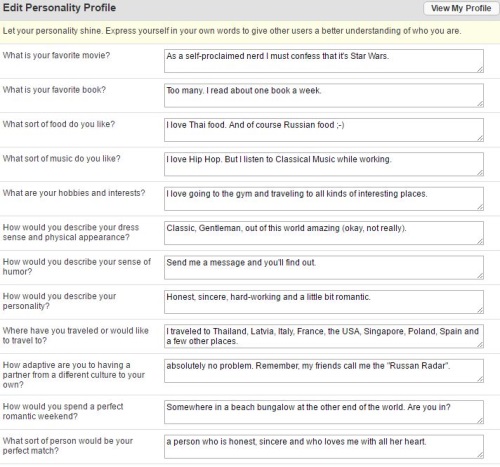This screenshot has width=500, height=467.
Task: Click the 'sense of humor' question label
Action: click(77, 267)
